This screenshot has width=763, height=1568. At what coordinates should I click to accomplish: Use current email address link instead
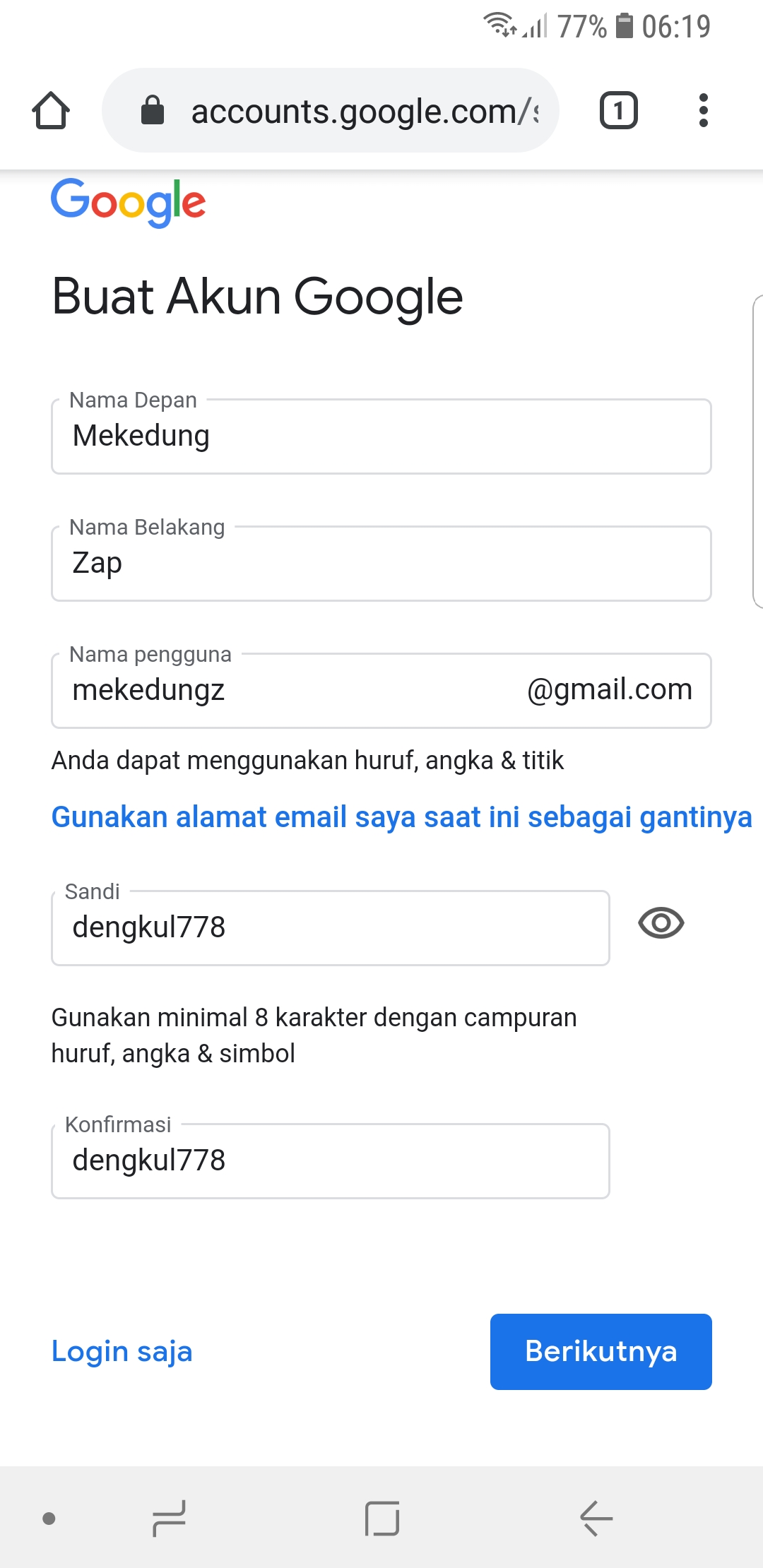coord(401,817)
